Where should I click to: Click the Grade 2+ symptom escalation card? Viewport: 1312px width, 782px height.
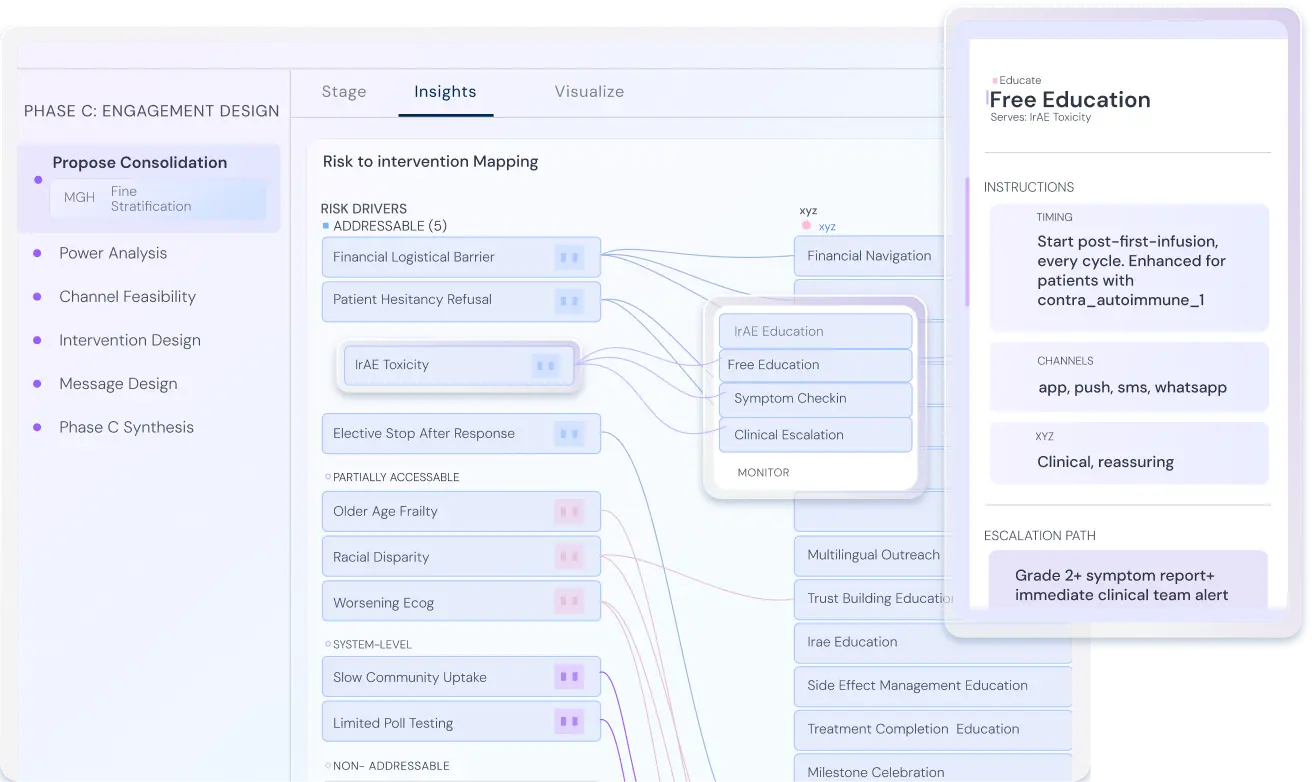pos(1128,580)
